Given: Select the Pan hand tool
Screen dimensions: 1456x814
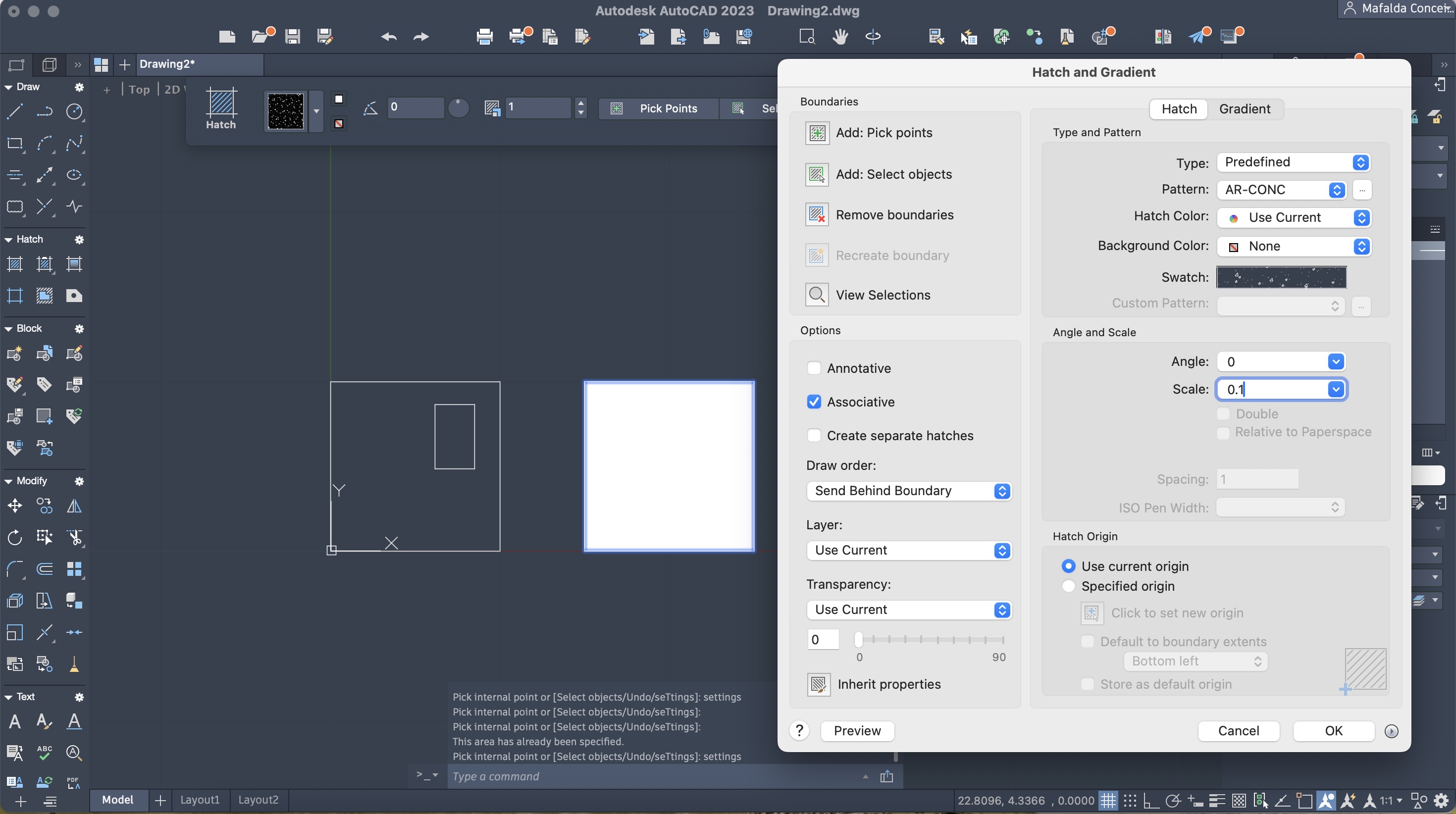Looking at the screenshot, I should 840,37.
